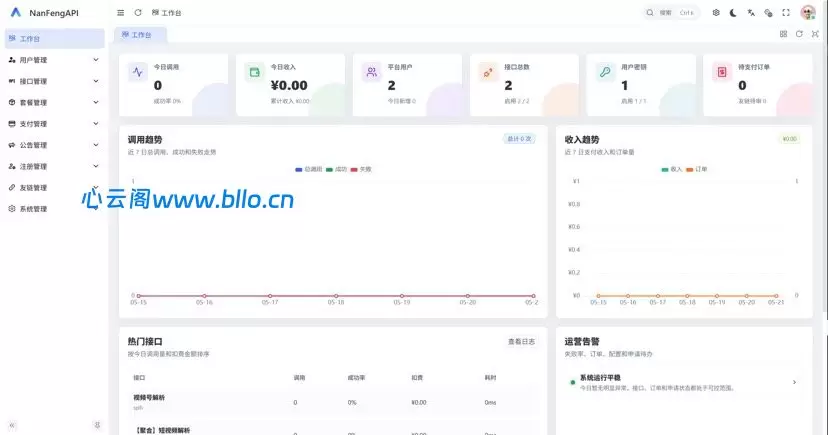Open the user avatar menu
This screenshot has height=435, width=828.
(x=808, y=13)
